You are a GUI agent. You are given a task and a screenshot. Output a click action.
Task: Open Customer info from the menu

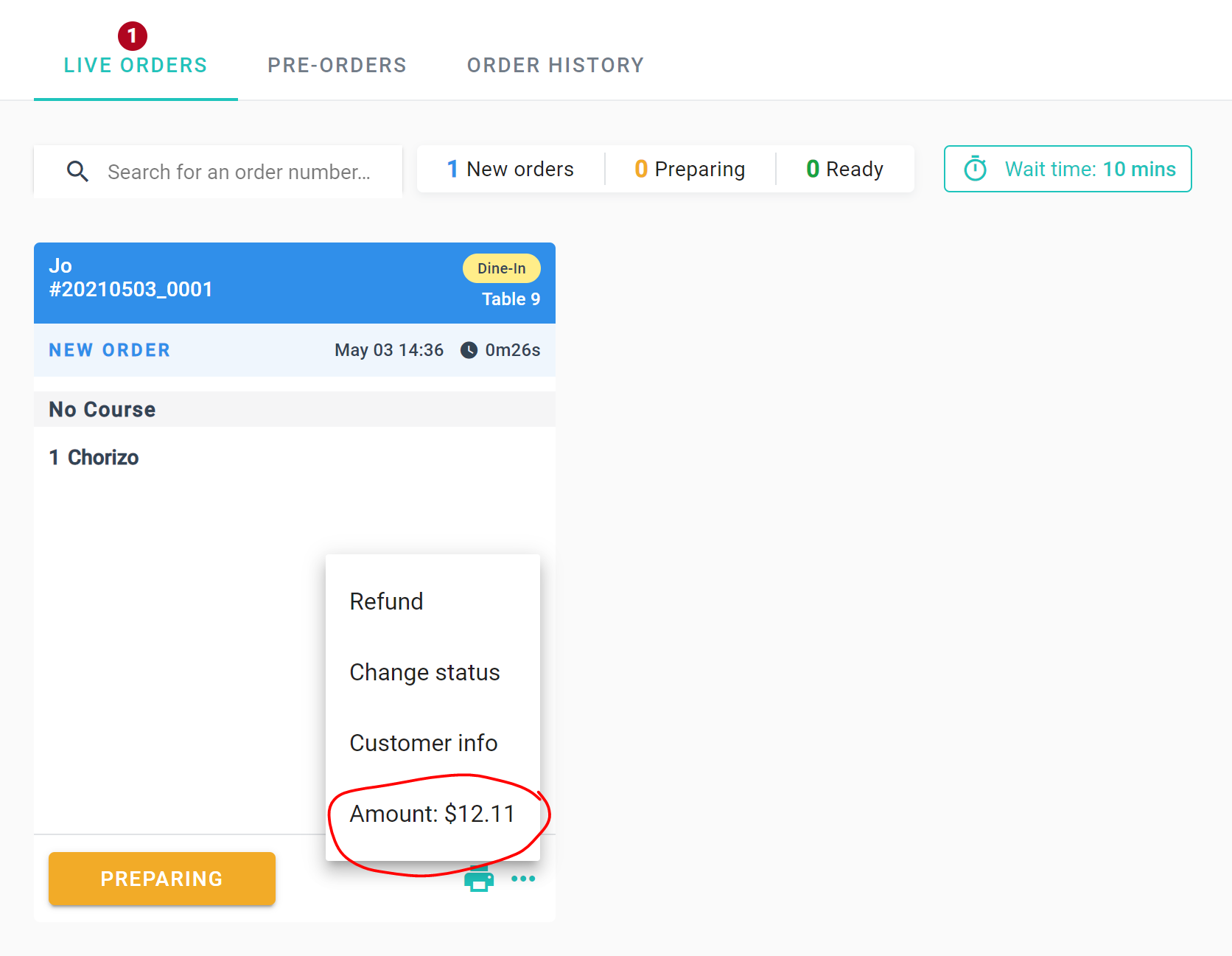tap(424, 743)
